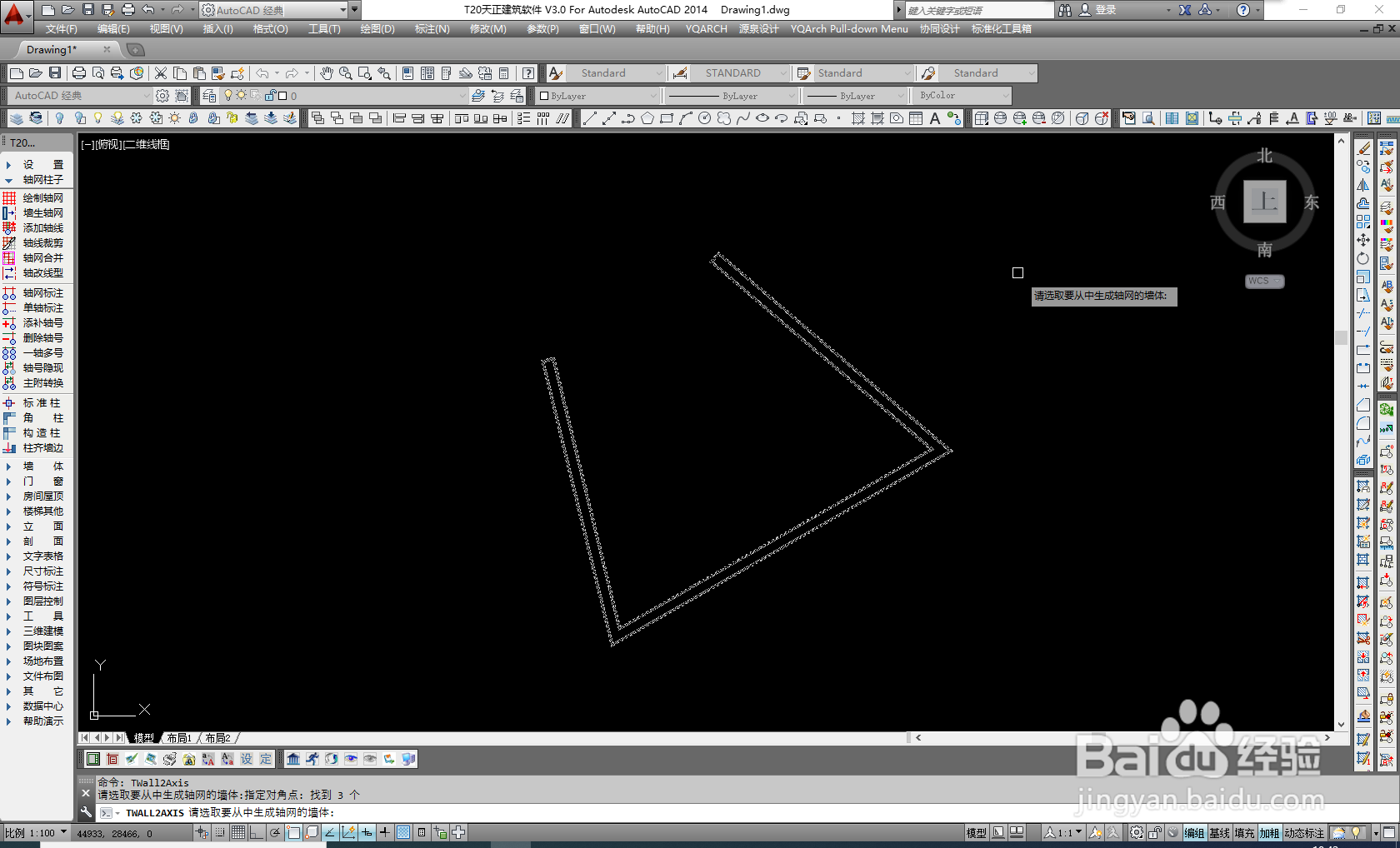Click the WCS button under the ViewCube
Screen dimensions: 1400x848
pyautogui.click(x=1264, y=281)
